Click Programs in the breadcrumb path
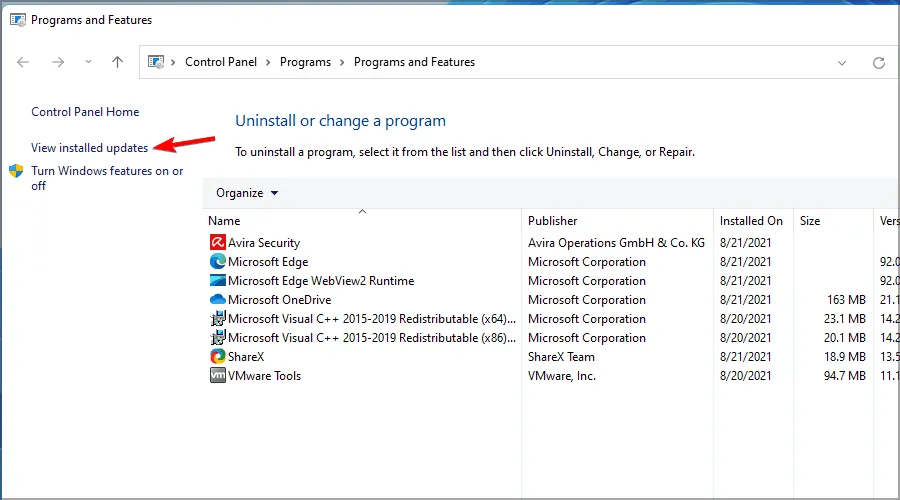This screenshot has width=900, height=500. (305, 62)
